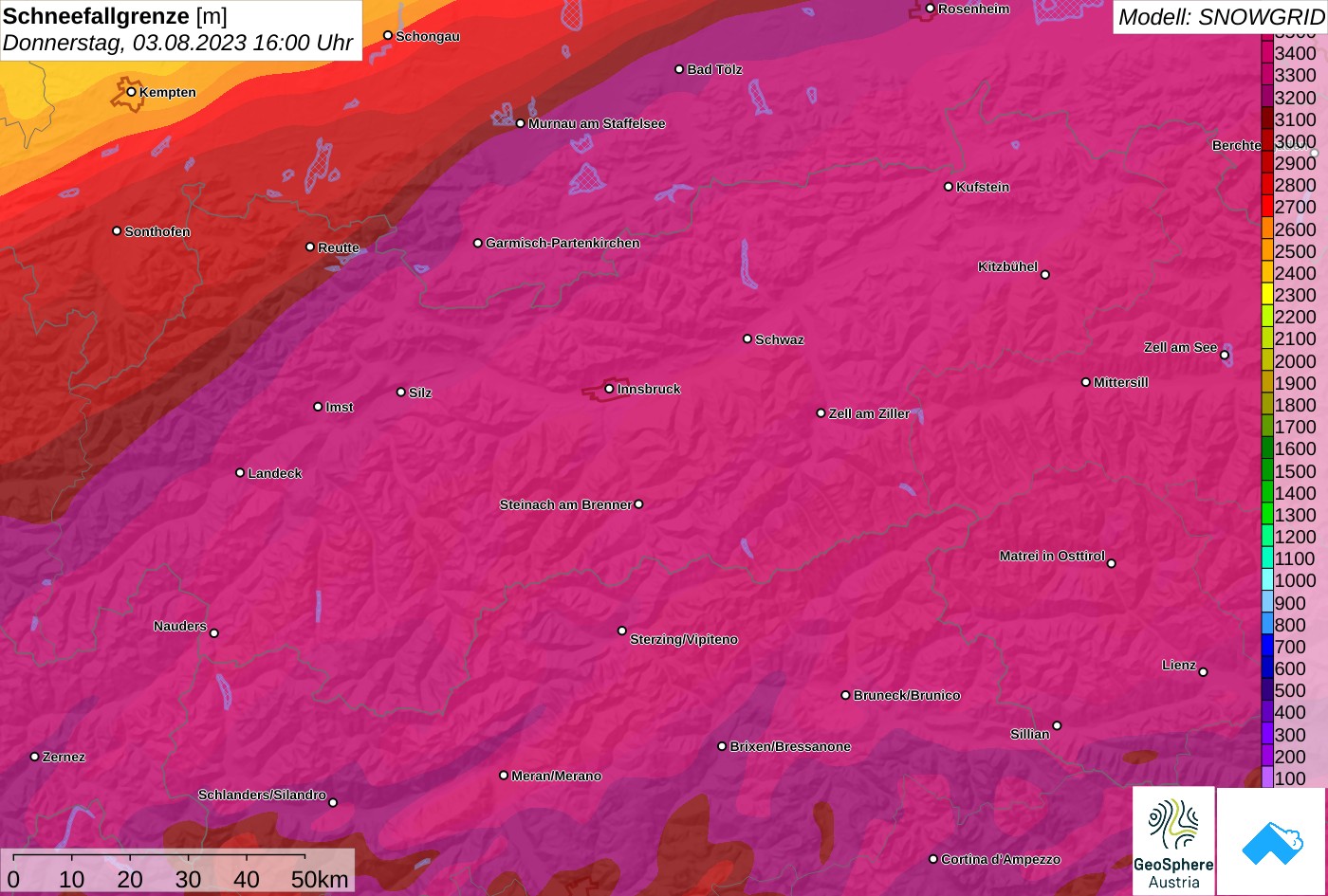Image resolution: width=1328 pixels, height=896 pixels.
Task: Click the Sillian city marker dot
Action: pos(1057,726)
